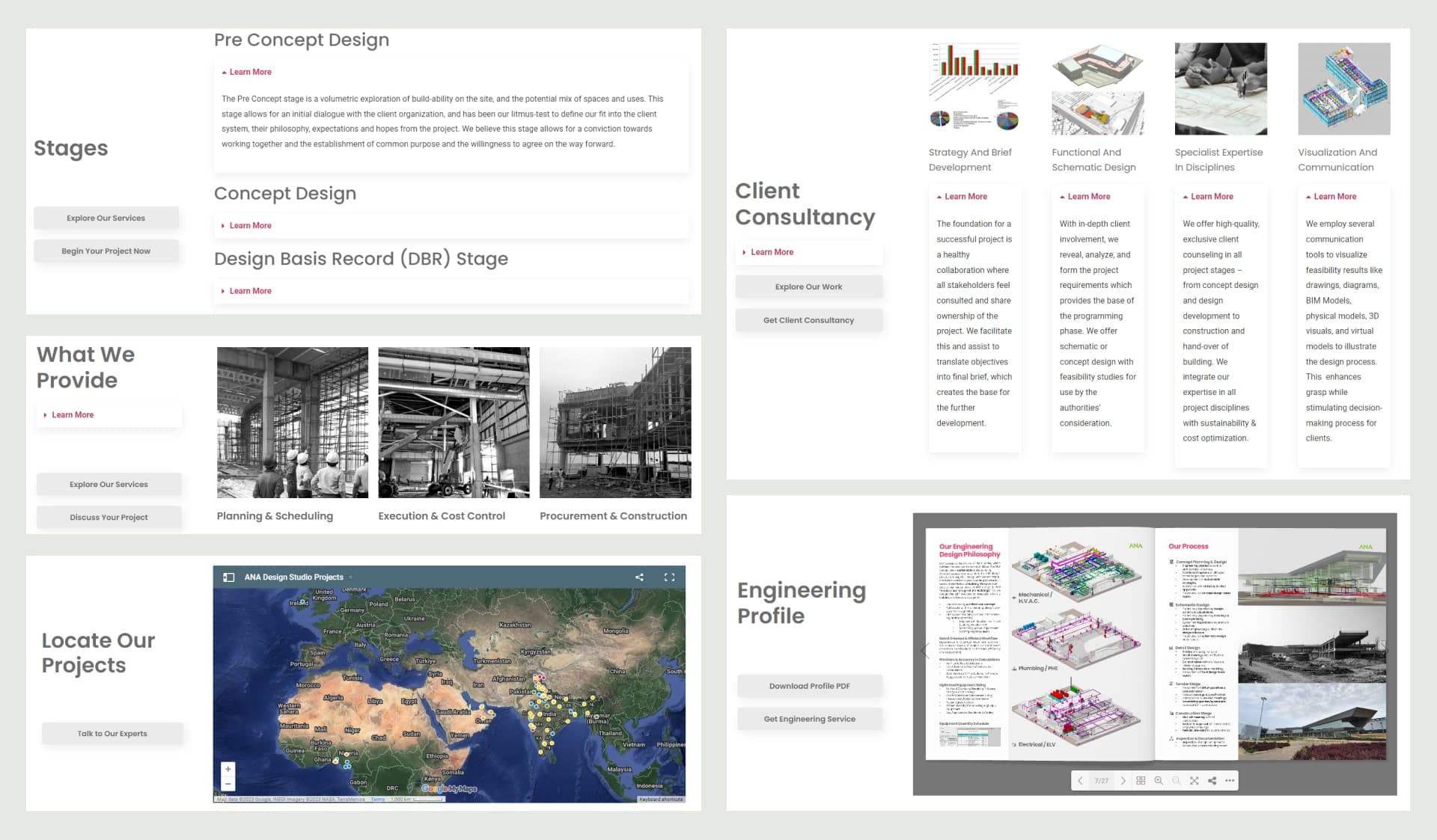Click the page number stepper in profile viewer

coord(1103,781)
